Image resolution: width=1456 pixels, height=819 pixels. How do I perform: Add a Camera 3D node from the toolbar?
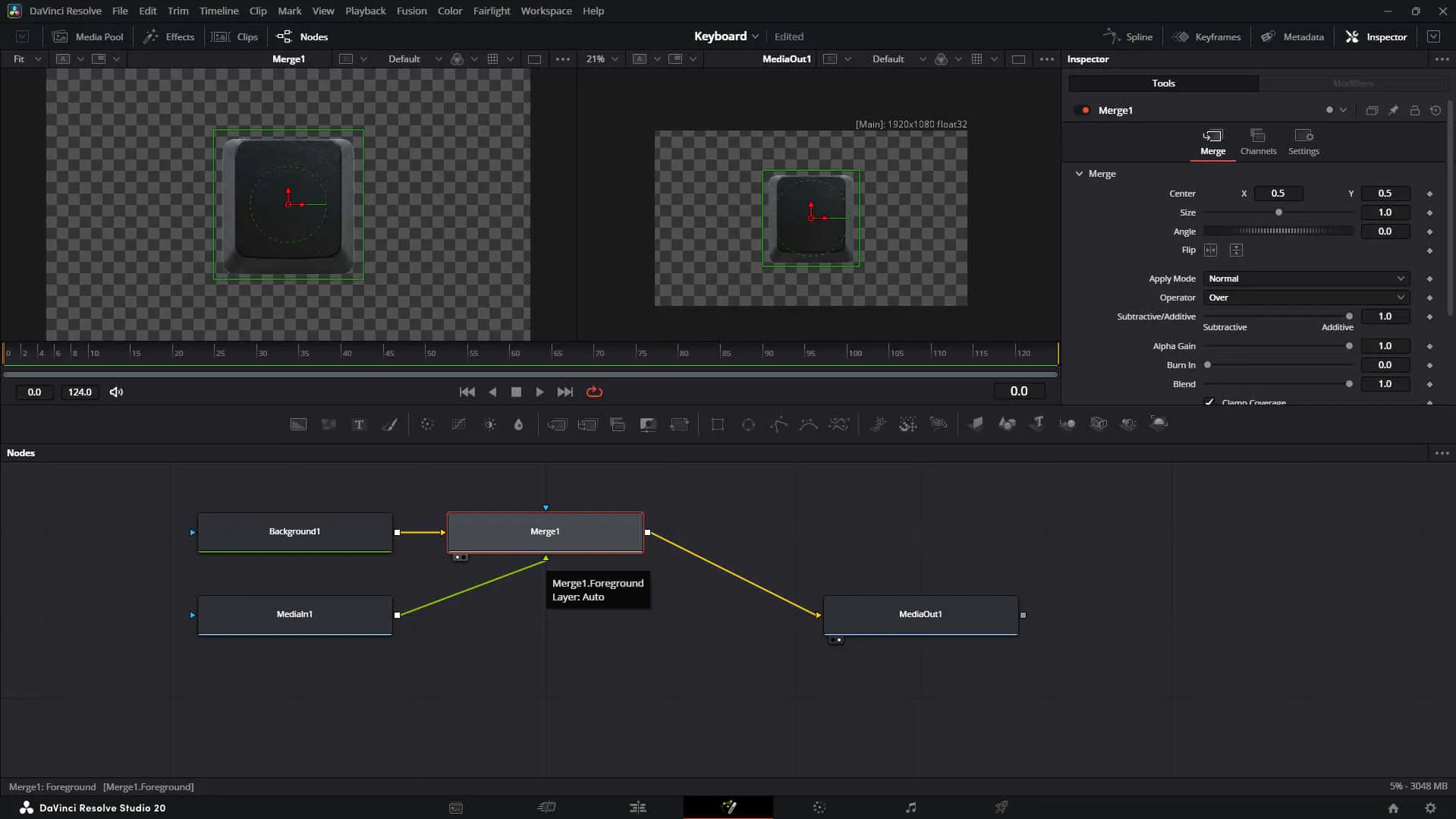1098,424
